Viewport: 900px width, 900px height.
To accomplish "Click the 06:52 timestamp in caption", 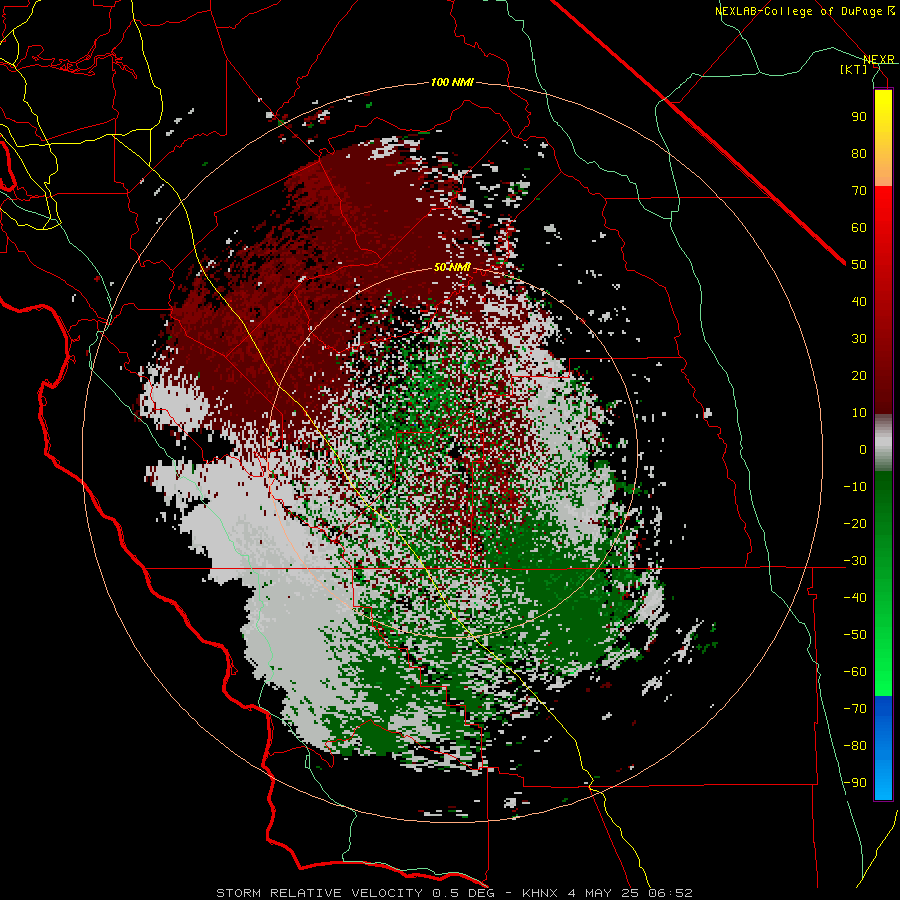I will pos(670,893).
